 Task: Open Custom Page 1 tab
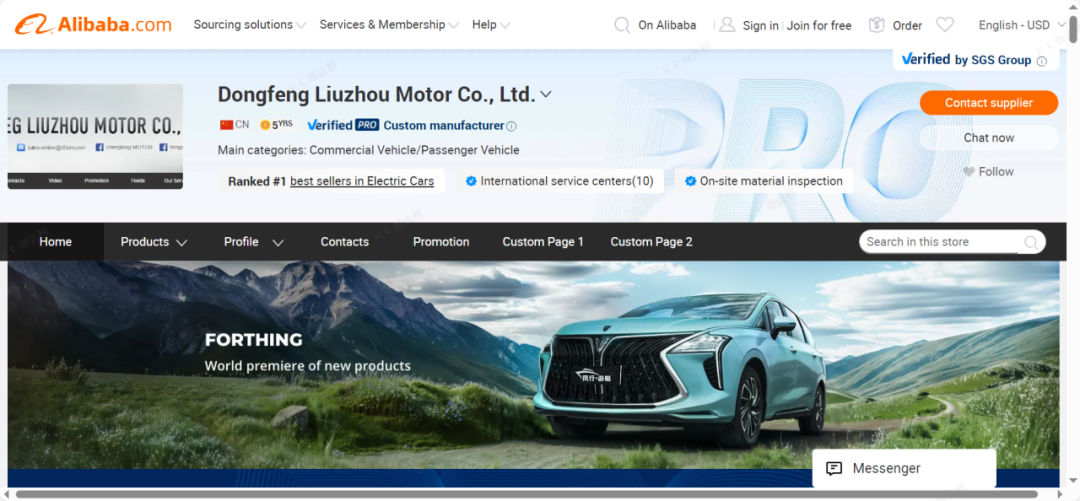tap(543, 242)
